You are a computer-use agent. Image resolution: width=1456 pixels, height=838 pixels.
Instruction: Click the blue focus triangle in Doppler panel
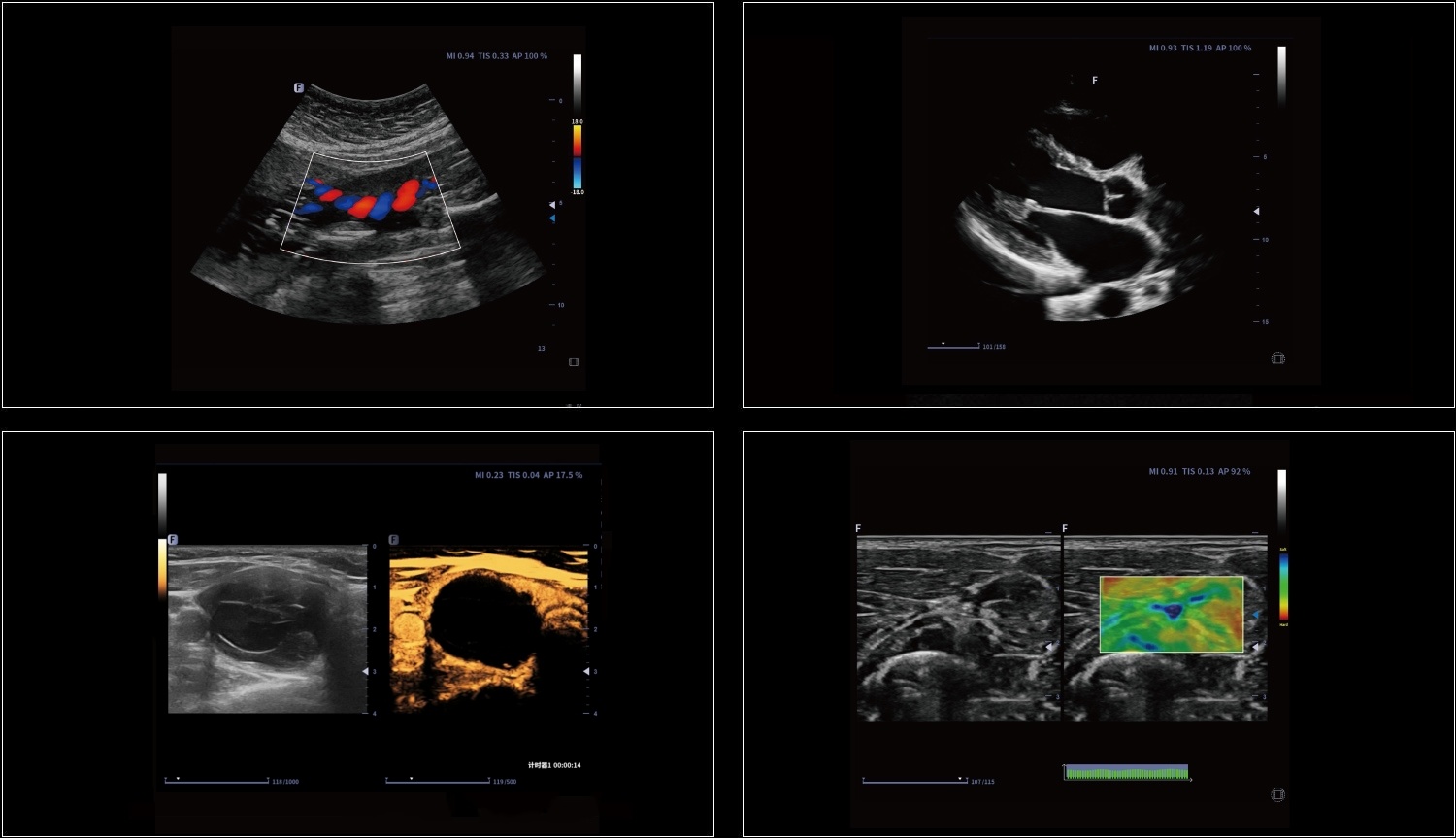552,218
